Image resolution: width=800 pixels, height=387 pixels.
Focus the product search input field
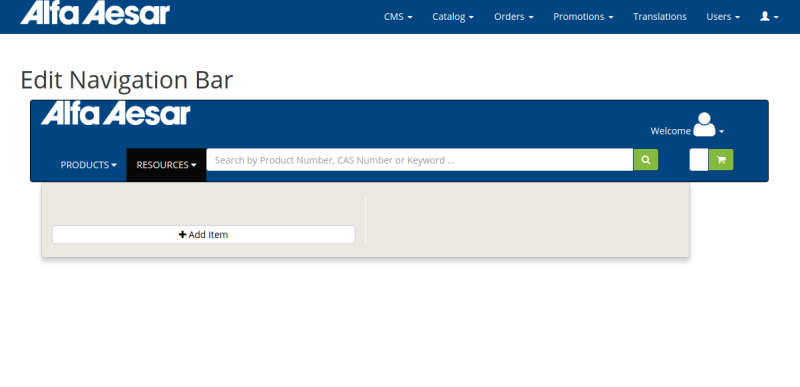[419, 160]
